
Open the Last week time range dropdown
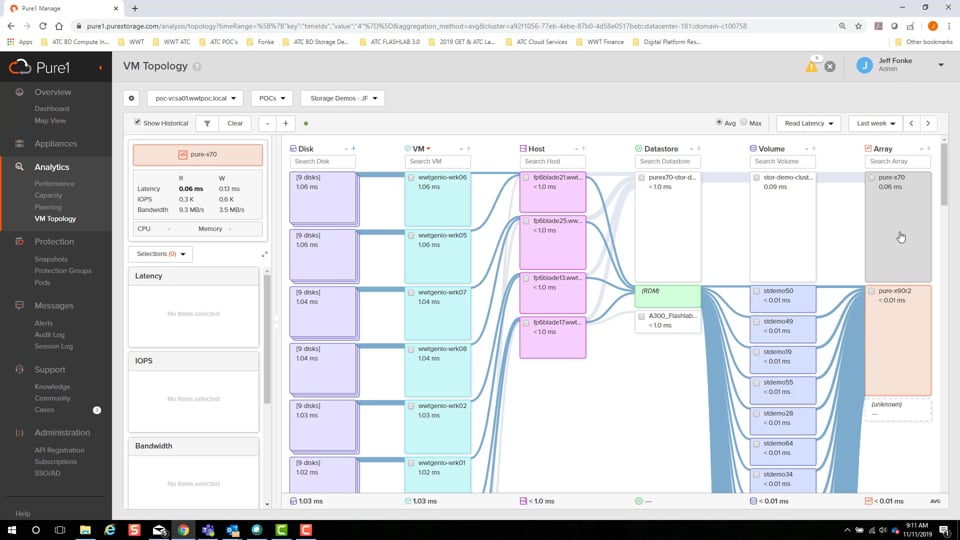coord(876,124)
